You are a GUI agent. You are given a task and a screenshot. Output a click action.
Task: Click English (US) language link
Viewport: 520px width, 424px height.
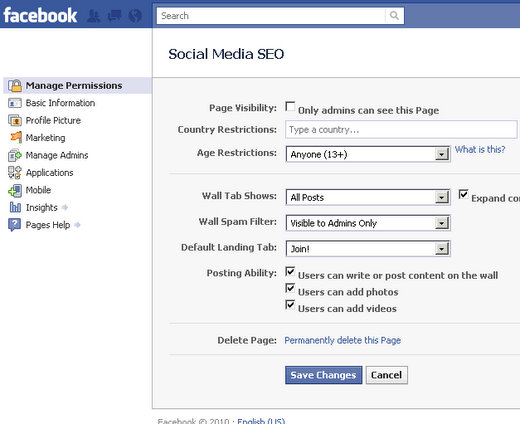point(261,421)
